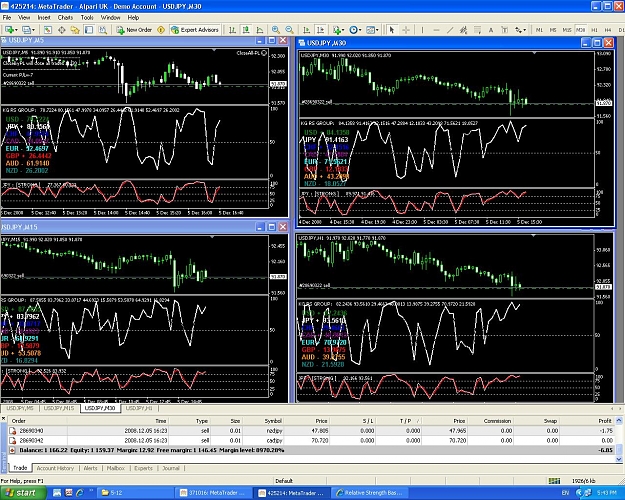
Task: Toggle the Navigator star-folder icon
Action: 75,30
